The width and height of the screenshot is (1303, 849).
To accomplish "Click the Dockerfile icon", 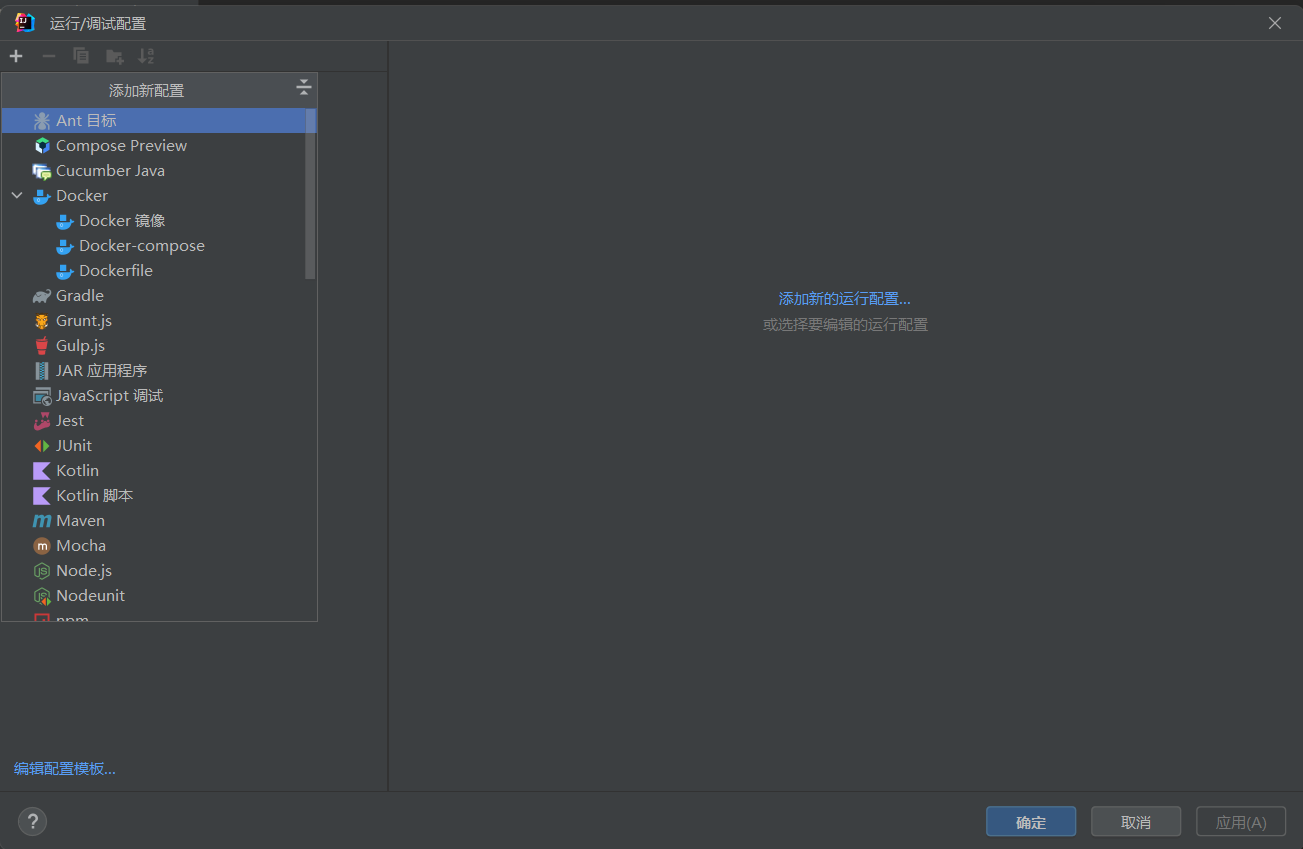I will (65, 271).
